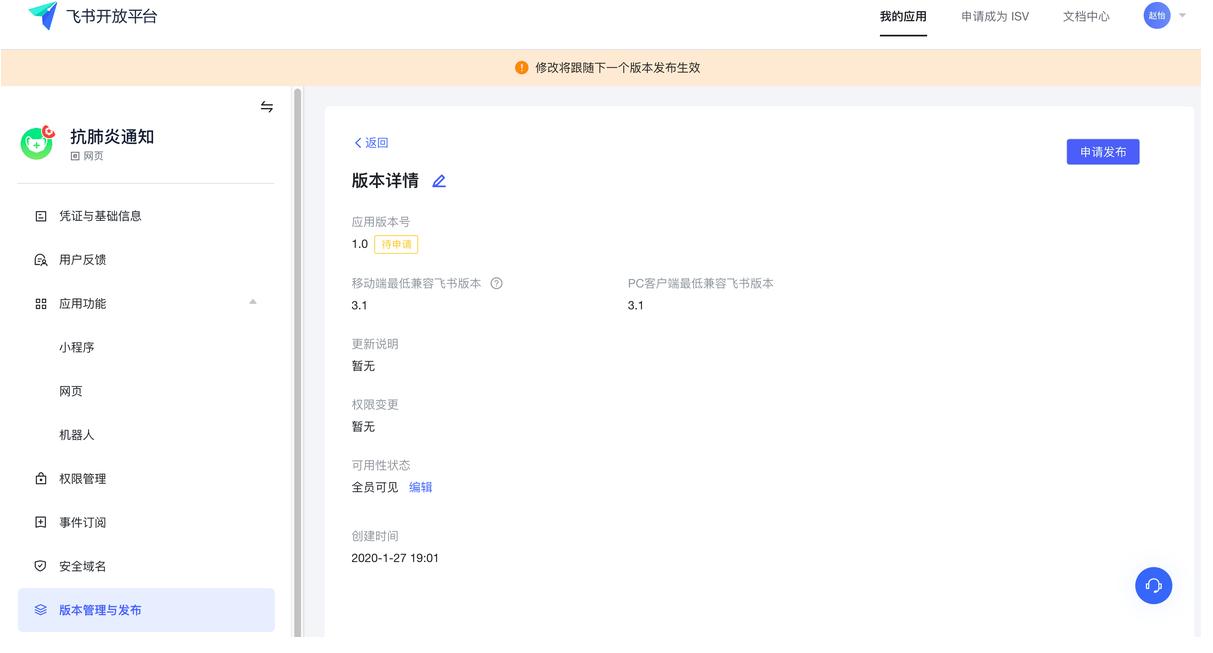Click the 申请成为 ISV menu item
The image size is (1213, 653).
(994, 16)
